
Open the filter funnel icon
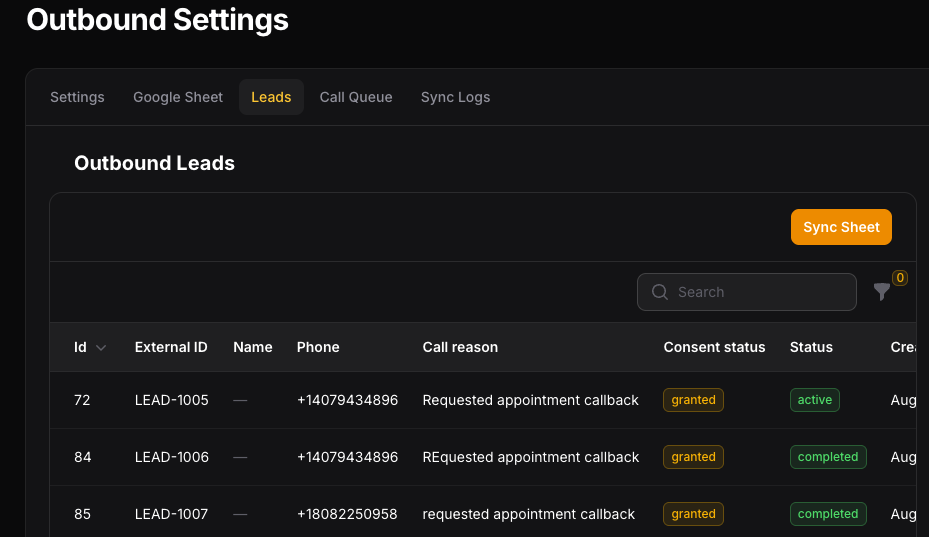882,292
